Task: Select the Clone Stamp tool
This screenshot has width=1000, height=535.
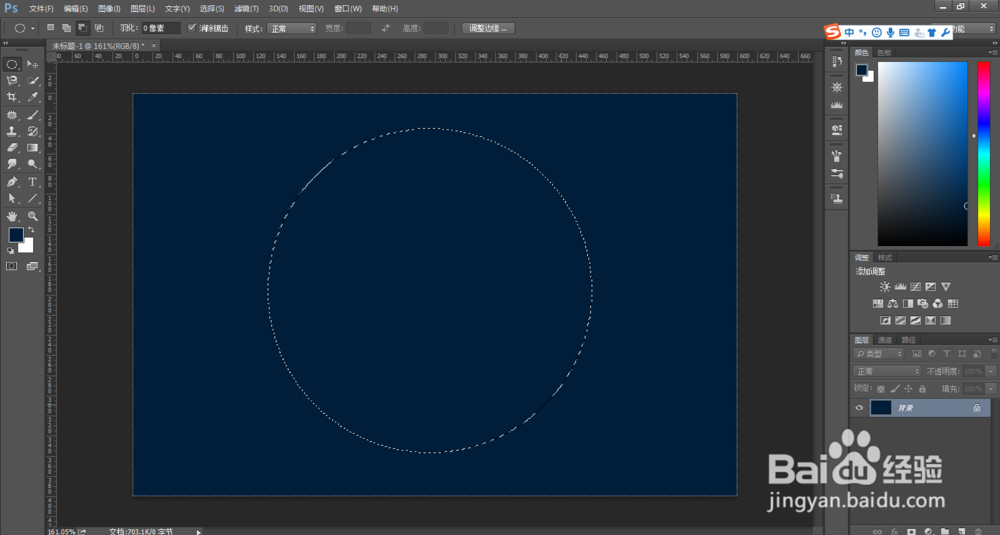Action: coord(11,131)
